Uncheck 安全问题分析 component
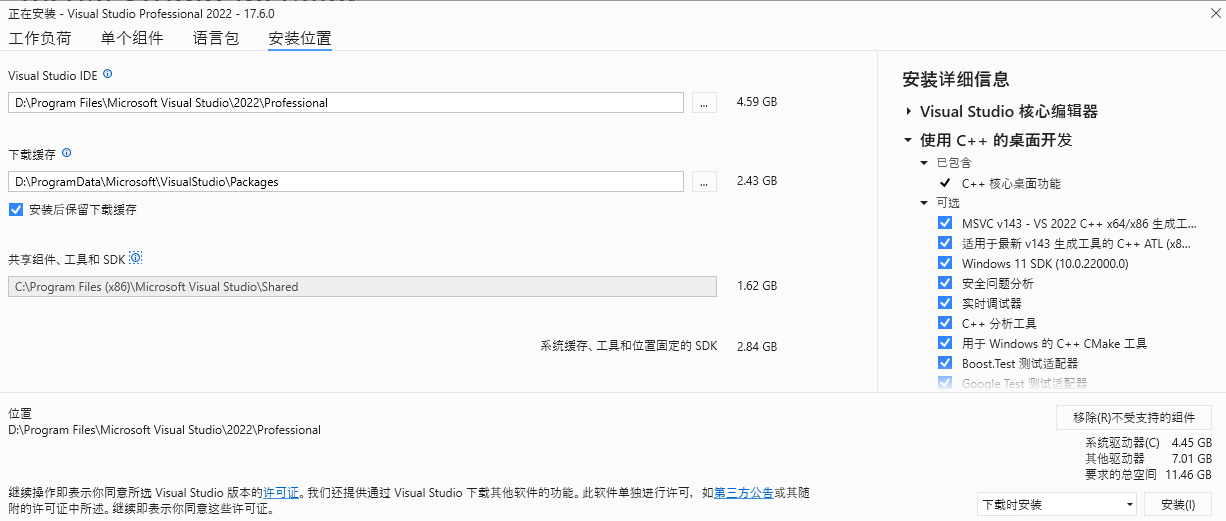This screenshot has width=1226, height=521. click(945, 283)
